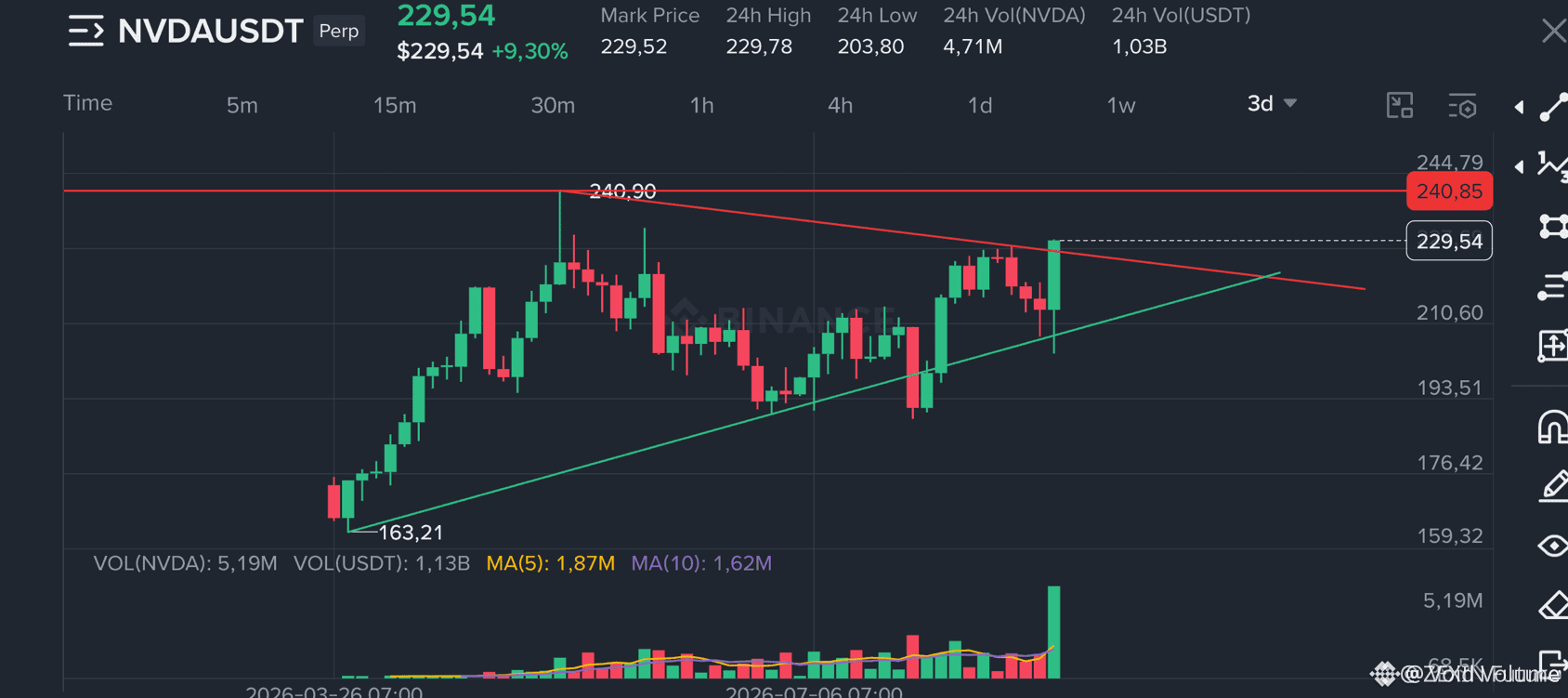Click the 24h Low value 203,80
Viewport: 1568px width, 698px height.
click(870, 46)
